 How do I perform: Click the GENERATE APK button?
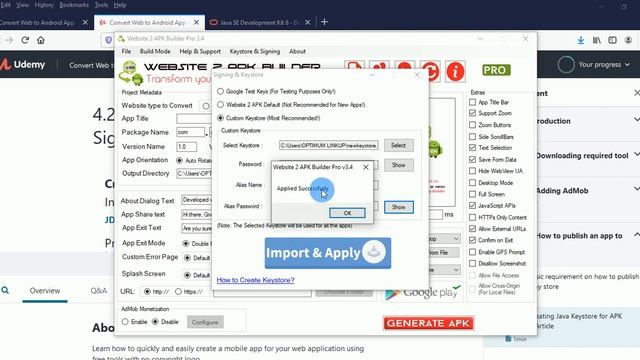[429, 323]
